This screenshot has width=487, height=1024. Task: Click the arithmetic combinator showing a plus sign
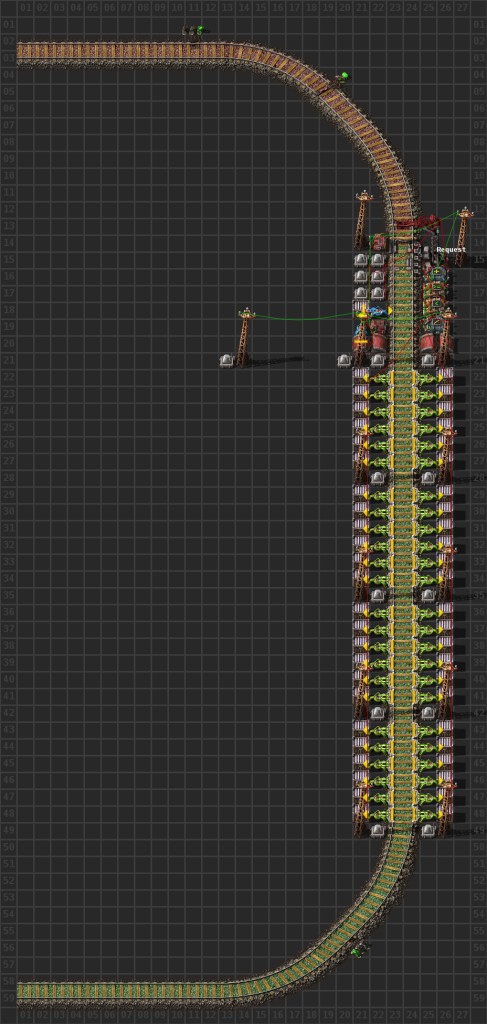click(436, 273)
